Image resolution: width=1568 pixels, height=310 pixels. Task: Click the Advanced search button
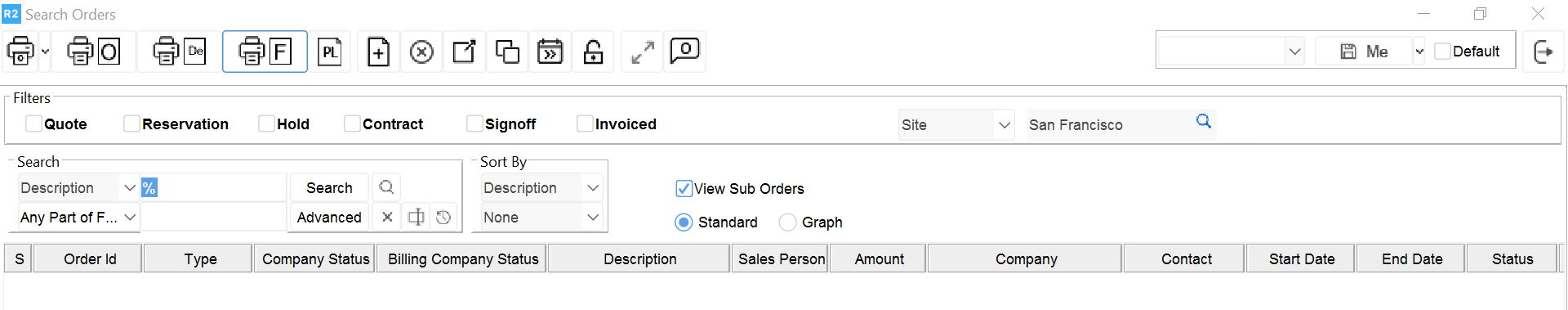click(x=329, y=217)
